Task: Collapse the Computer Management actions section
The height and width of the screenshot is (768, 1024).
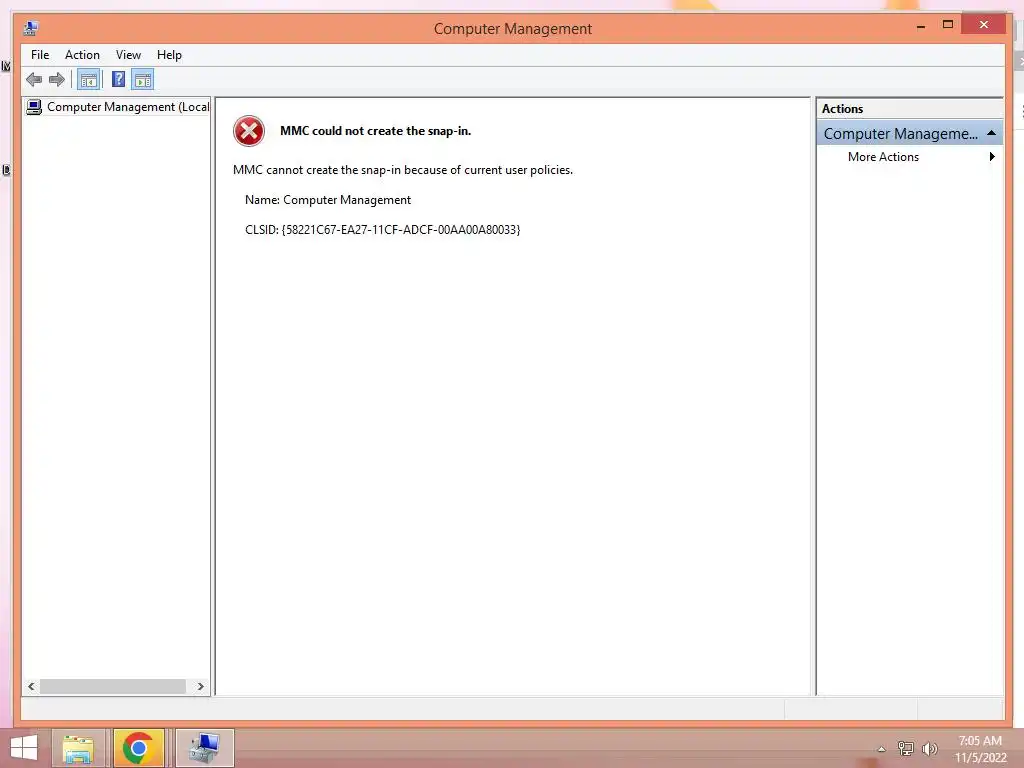Action: (991, 133)
